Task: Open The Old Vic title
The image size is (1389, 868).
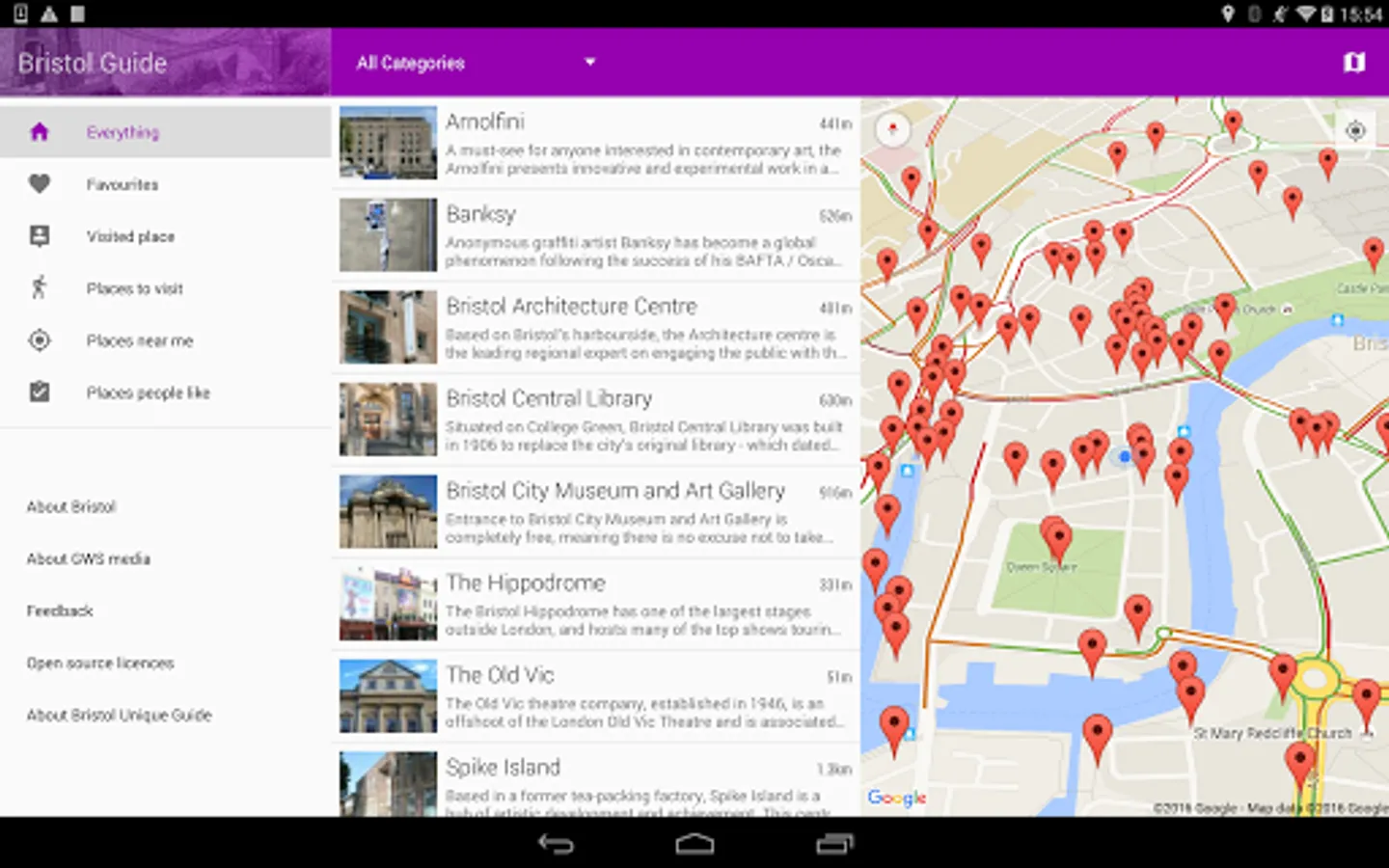Action: click(500, 675)
